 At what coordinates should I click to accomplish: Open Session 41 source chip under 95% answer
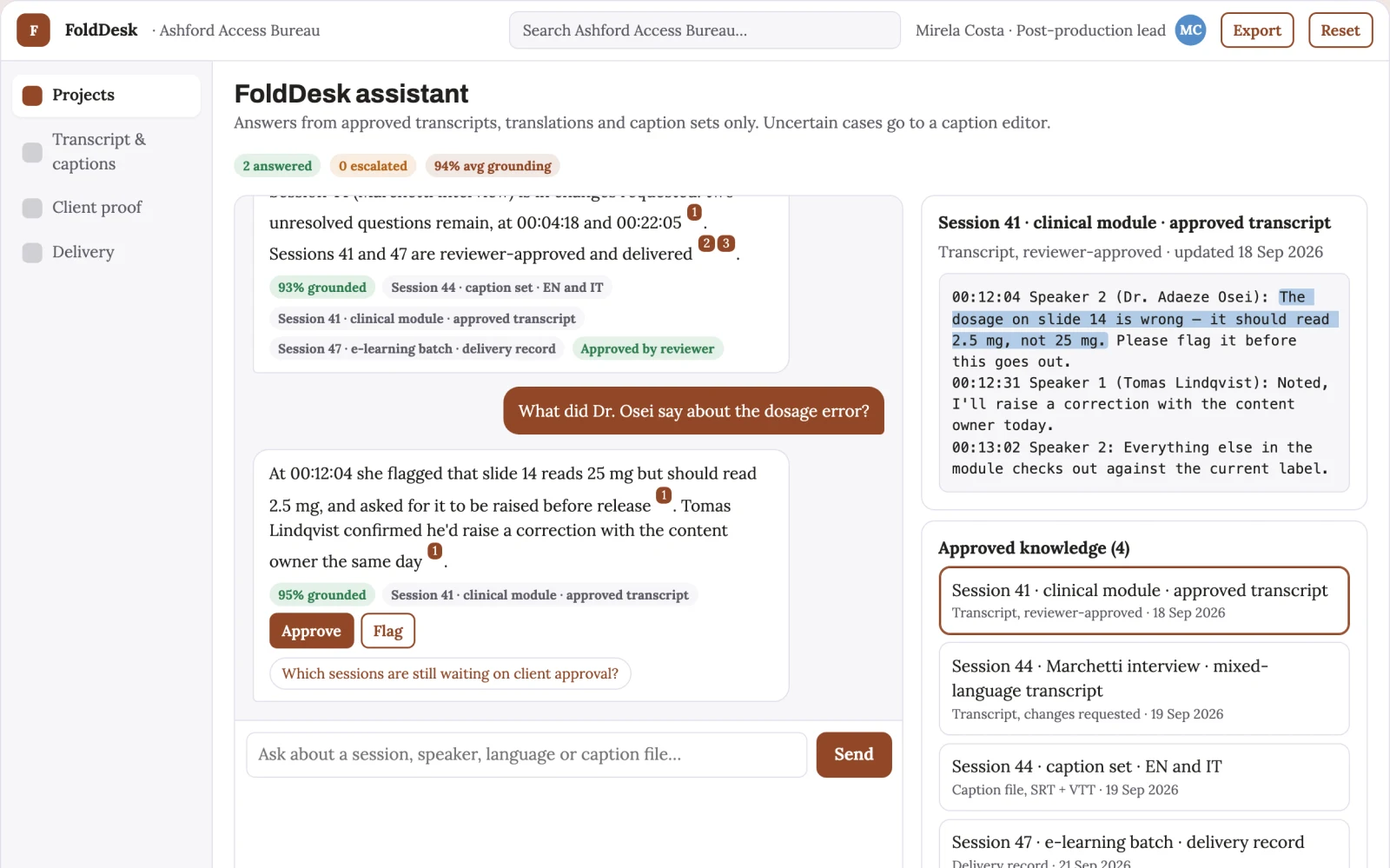pos(539,595)
